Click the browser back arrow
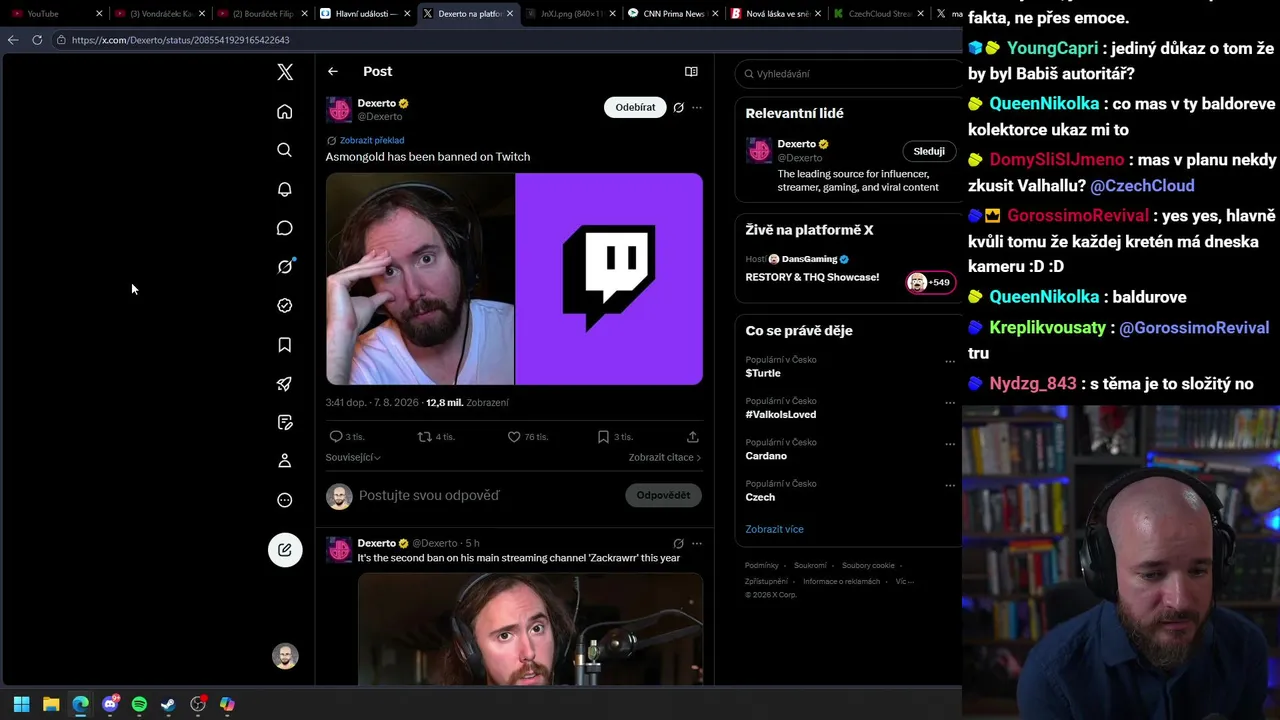 (x=13, y=40)
